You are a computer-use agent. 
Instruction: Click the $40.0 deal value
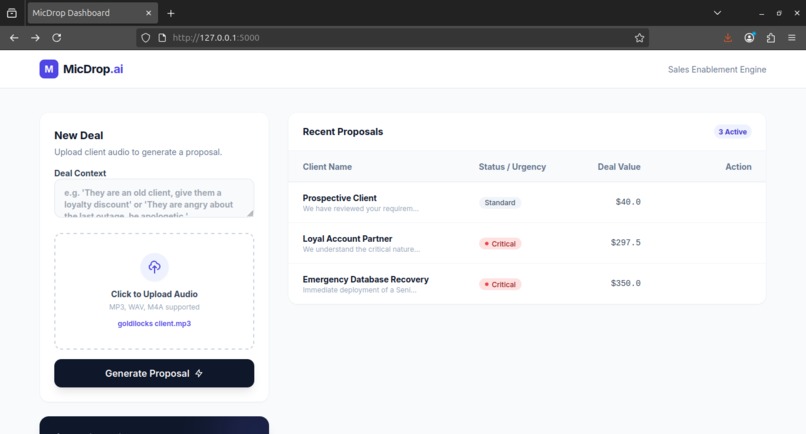628,202
